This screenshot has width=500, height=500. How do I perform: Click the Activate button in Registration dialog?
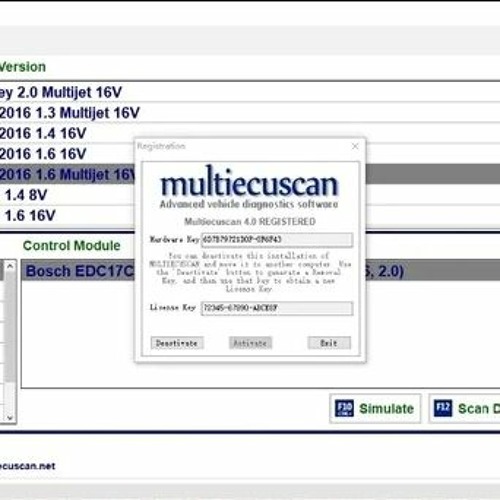250,343
